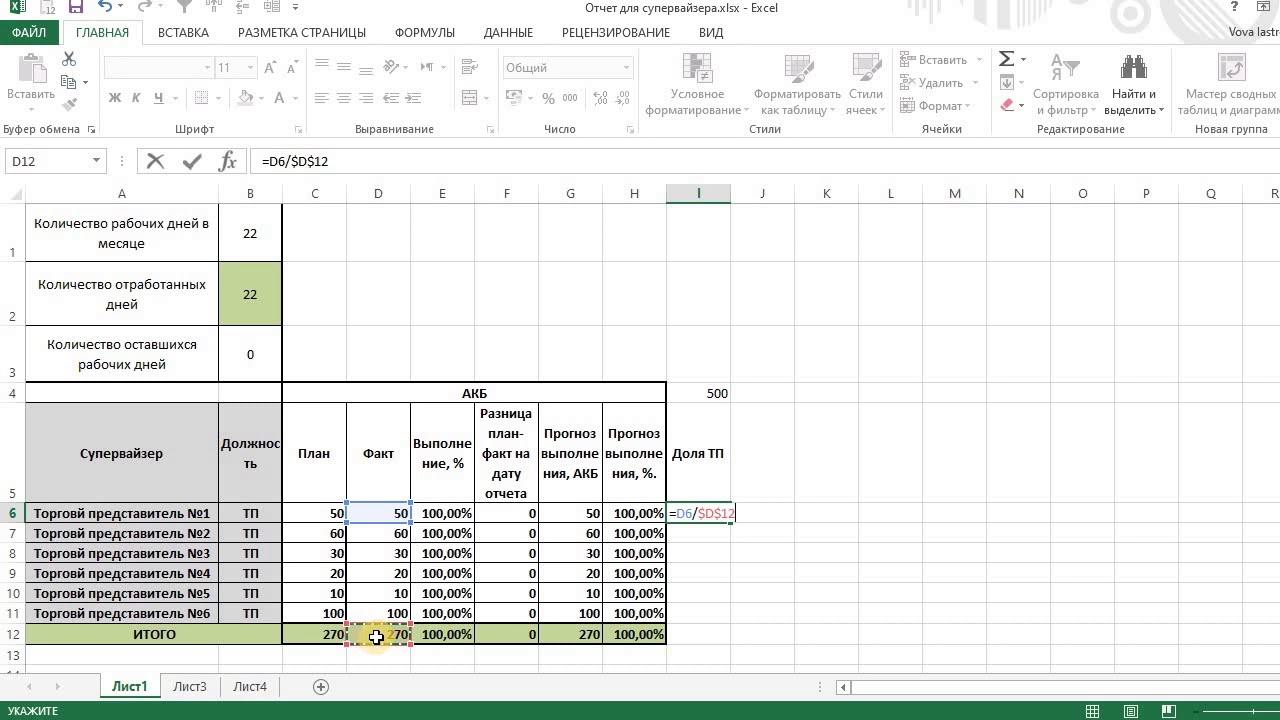1280x720 pixels.
Task: Confirm formula entry with checkmark
Action: (x=191, y=161)
